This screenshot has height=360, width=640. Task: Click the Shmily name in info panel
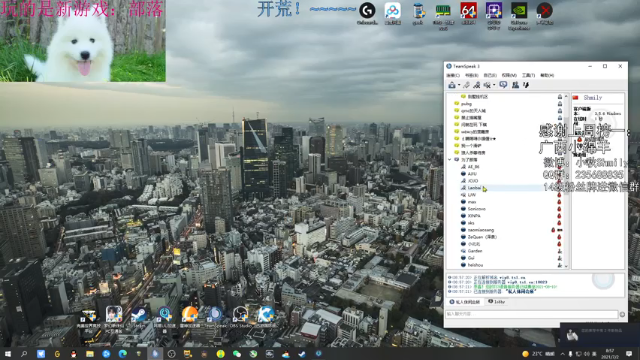[593, 98]
